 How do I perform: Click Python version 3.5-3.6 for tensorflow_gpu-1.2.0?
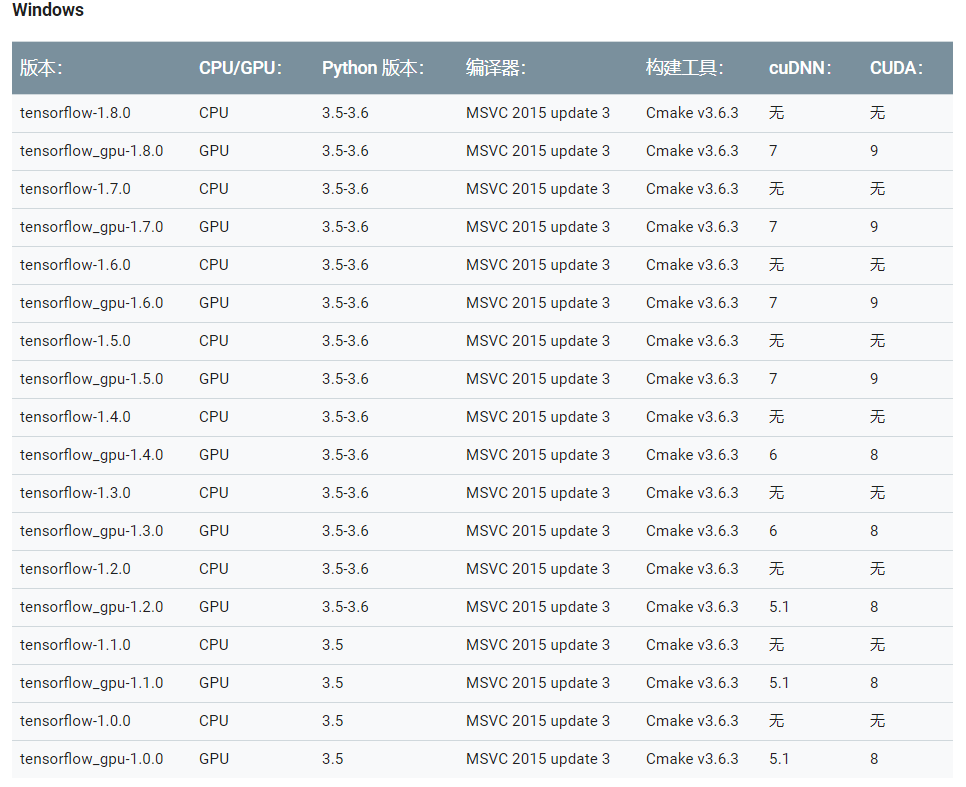(345, 607)
